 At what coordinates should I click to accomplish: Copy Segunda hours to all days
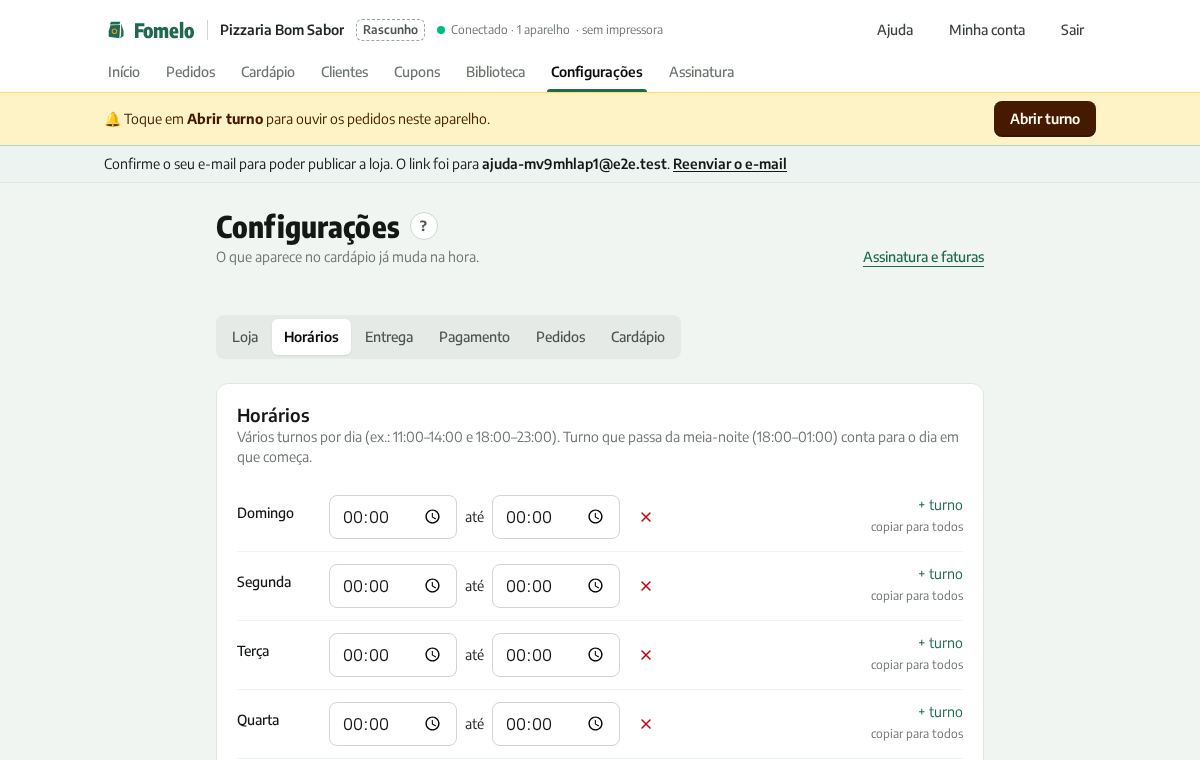point(917,596)
